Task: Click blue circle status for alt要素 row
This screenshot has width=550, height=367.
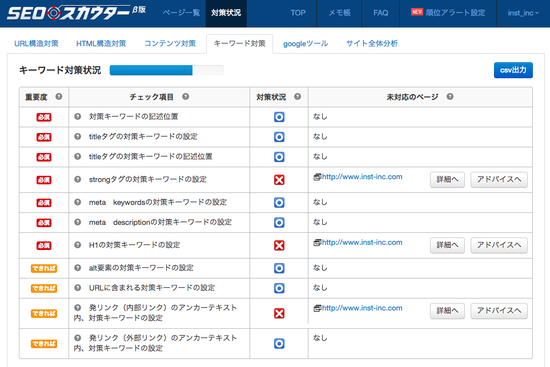Action: click(279, 268)
